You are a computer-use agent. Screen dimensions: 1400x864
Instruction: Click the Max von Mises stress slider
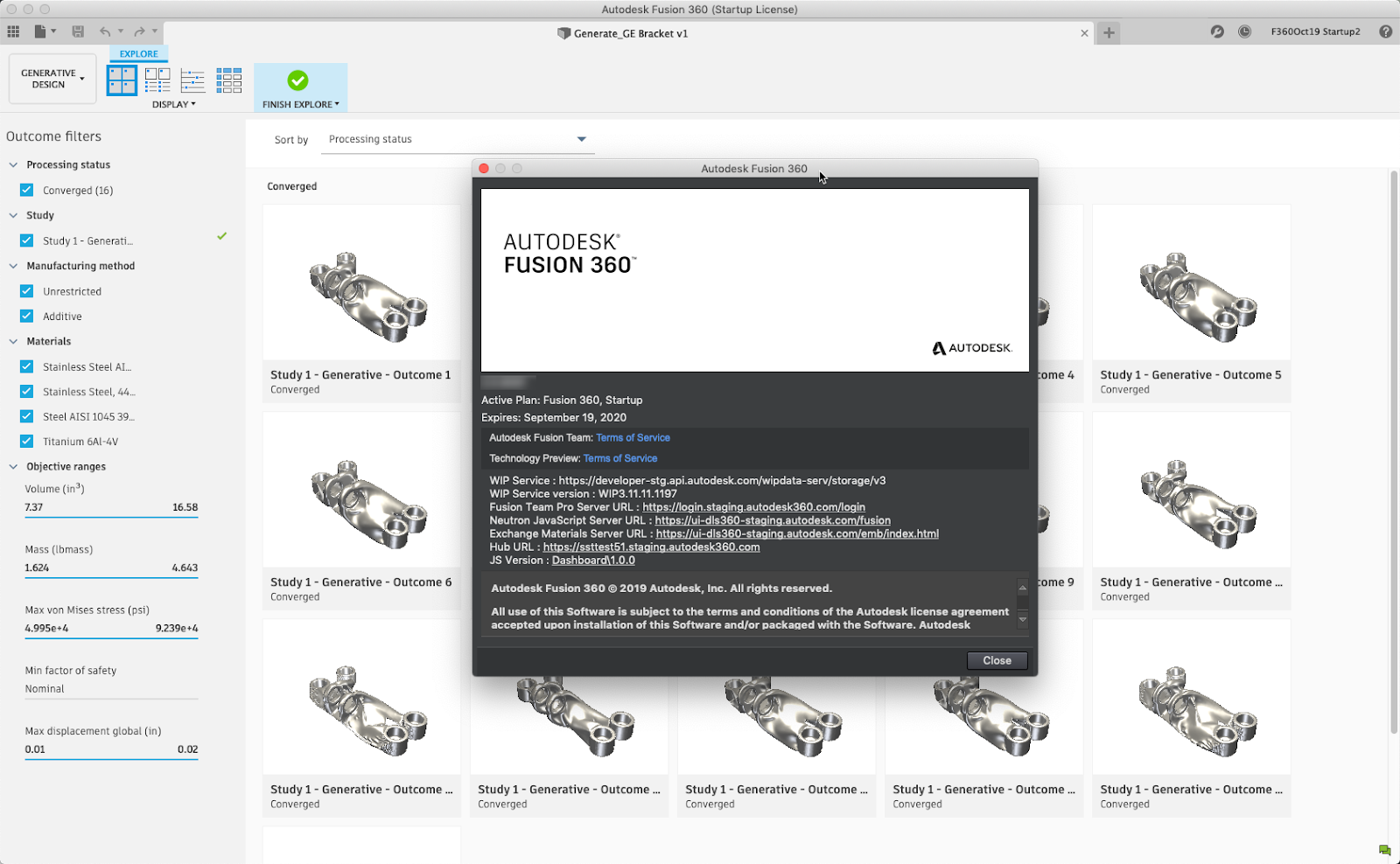click(x=111, y=638)
